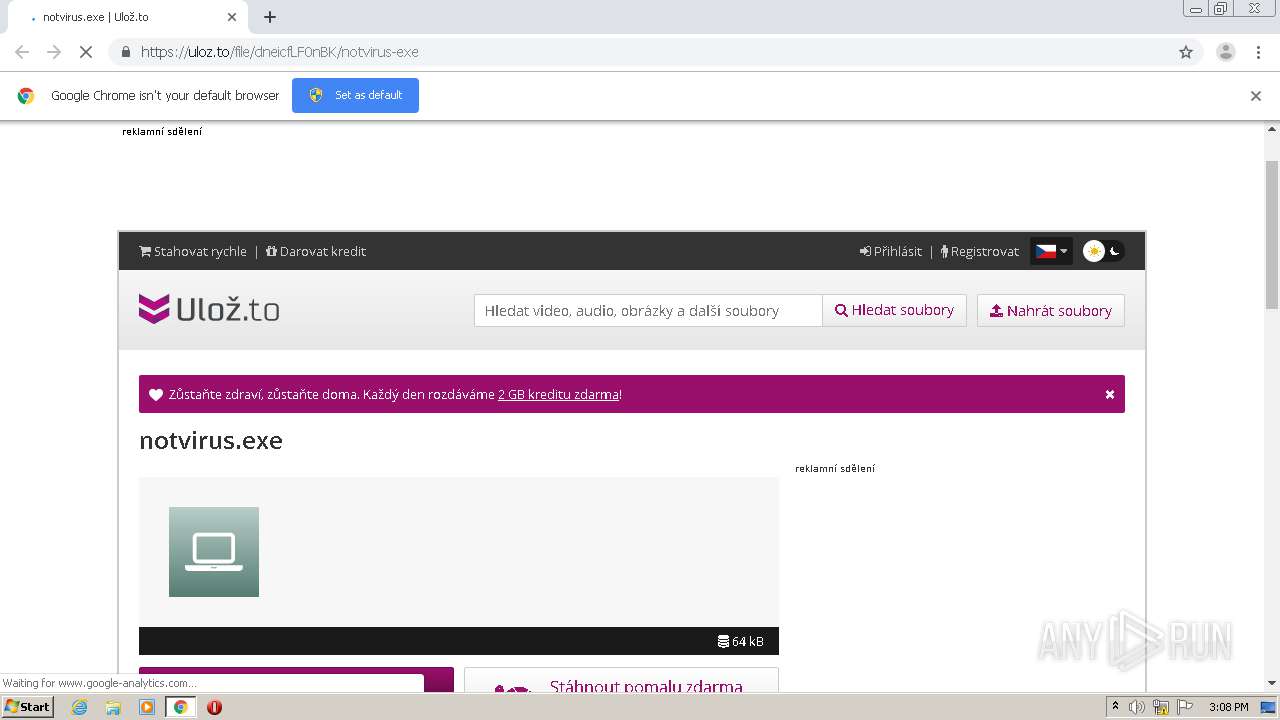The height and width of the screenshot is (720, 1280).
Task: Toggle light/dark theme switch
Action: tap(1103, 251)
